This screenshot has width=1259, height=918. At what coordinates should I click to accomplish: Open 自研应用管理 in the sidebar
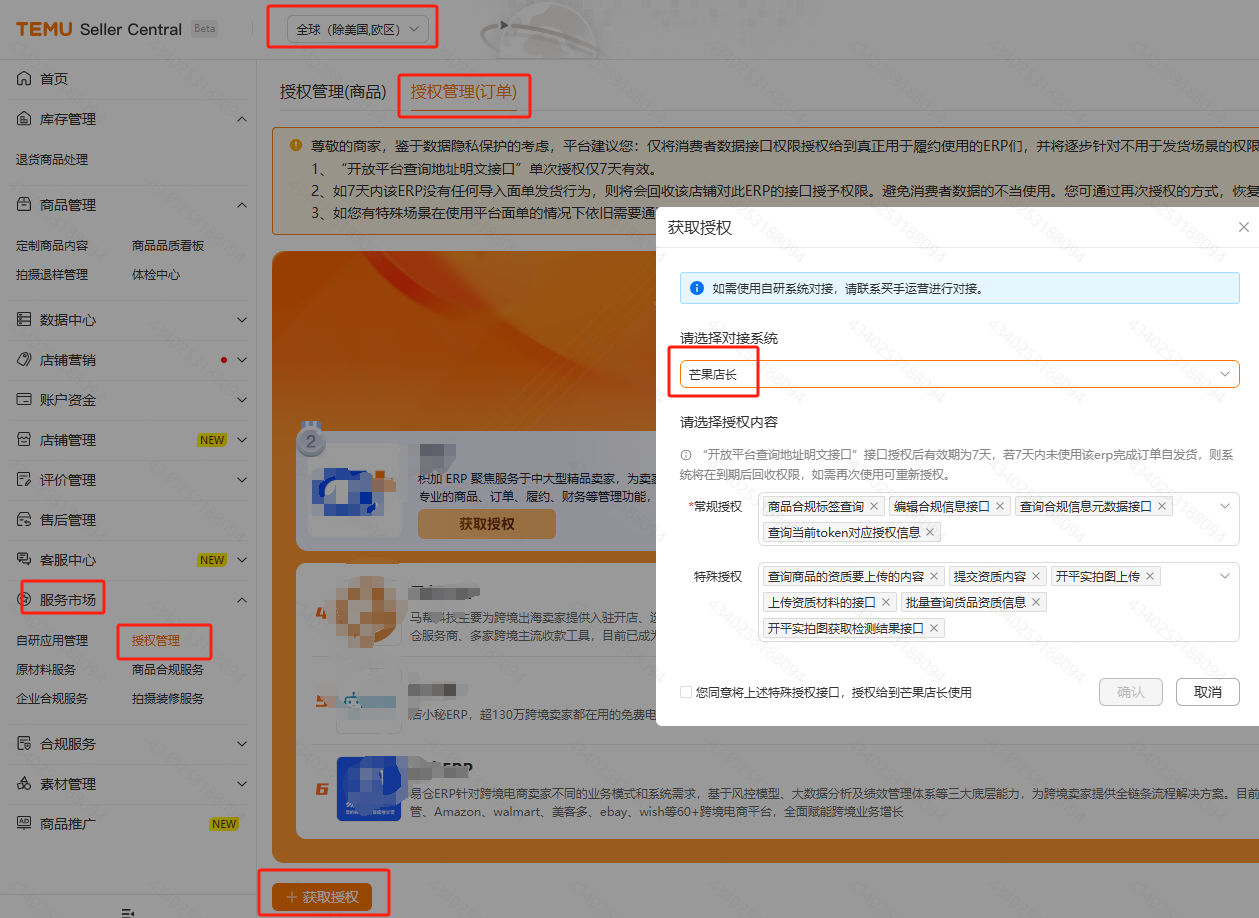(x=52, y=640)
